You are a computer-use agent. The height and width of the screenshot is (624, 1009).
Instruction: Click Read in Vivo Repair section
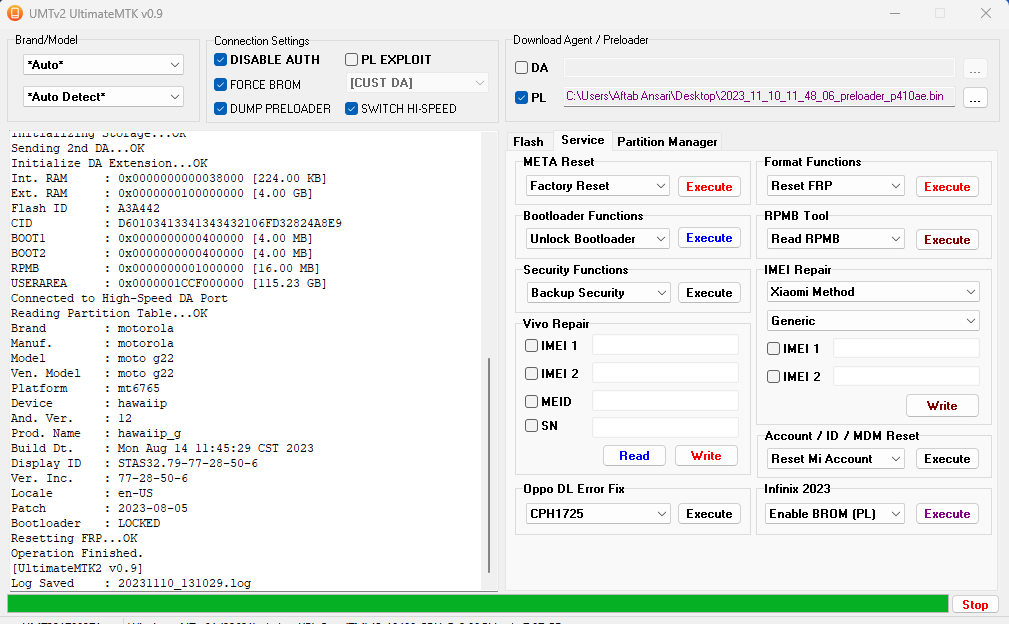pyautogui.click(x=634, y=455)
